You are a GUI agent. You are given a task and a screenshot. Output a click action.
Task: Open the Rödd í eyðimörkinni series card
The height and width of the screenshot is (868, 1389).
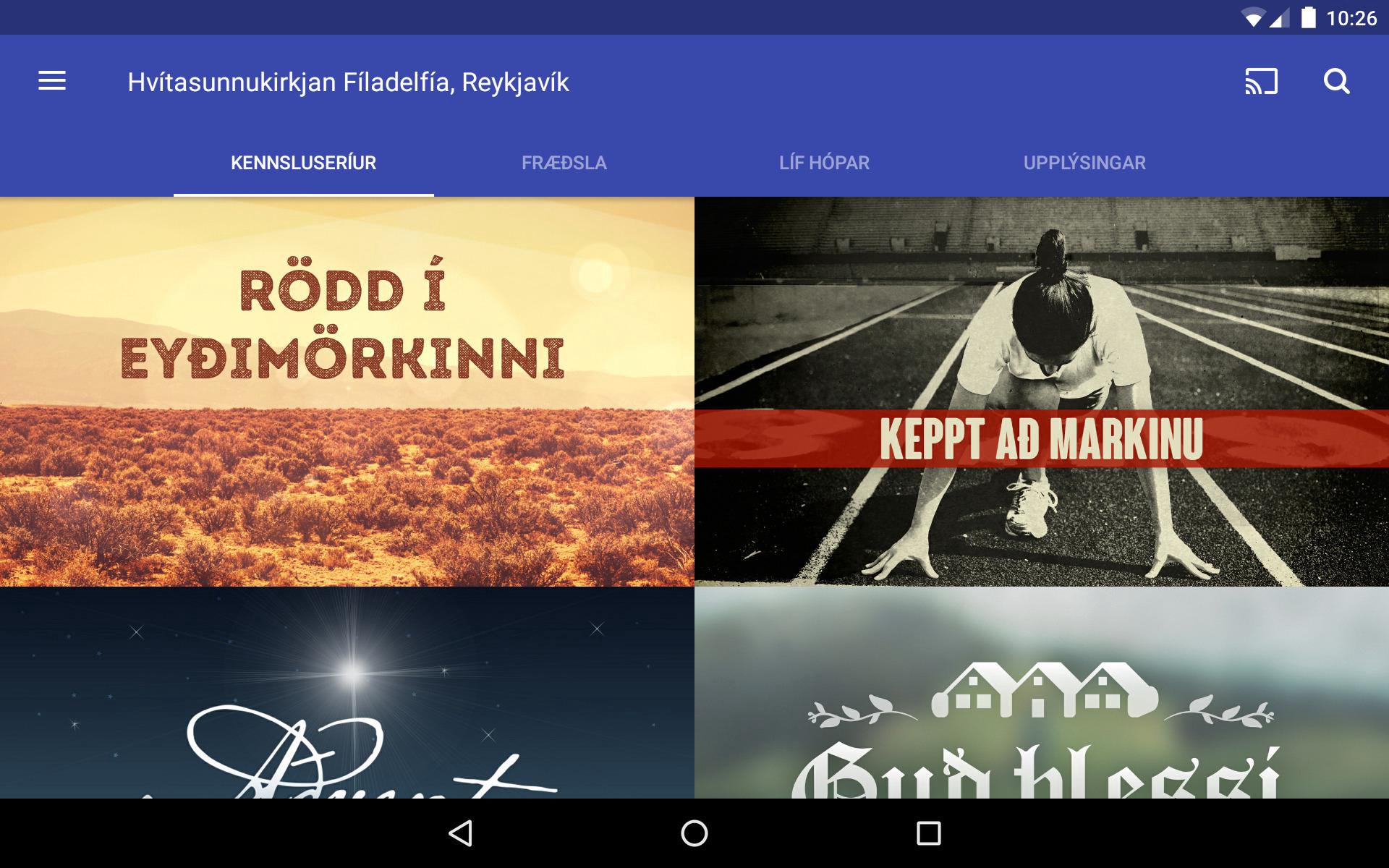coord(347,391)
